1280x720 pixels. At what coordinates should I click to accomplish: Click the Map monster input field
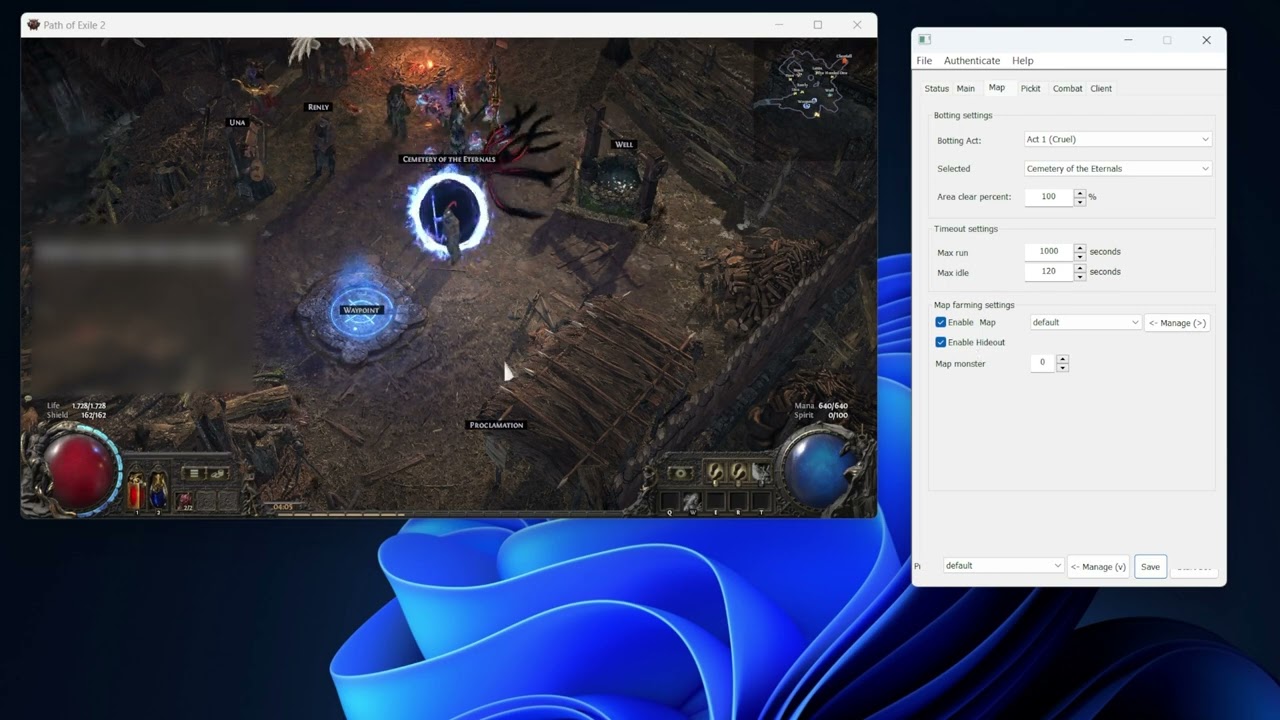pyautogui.click(x=1043, y=363)
